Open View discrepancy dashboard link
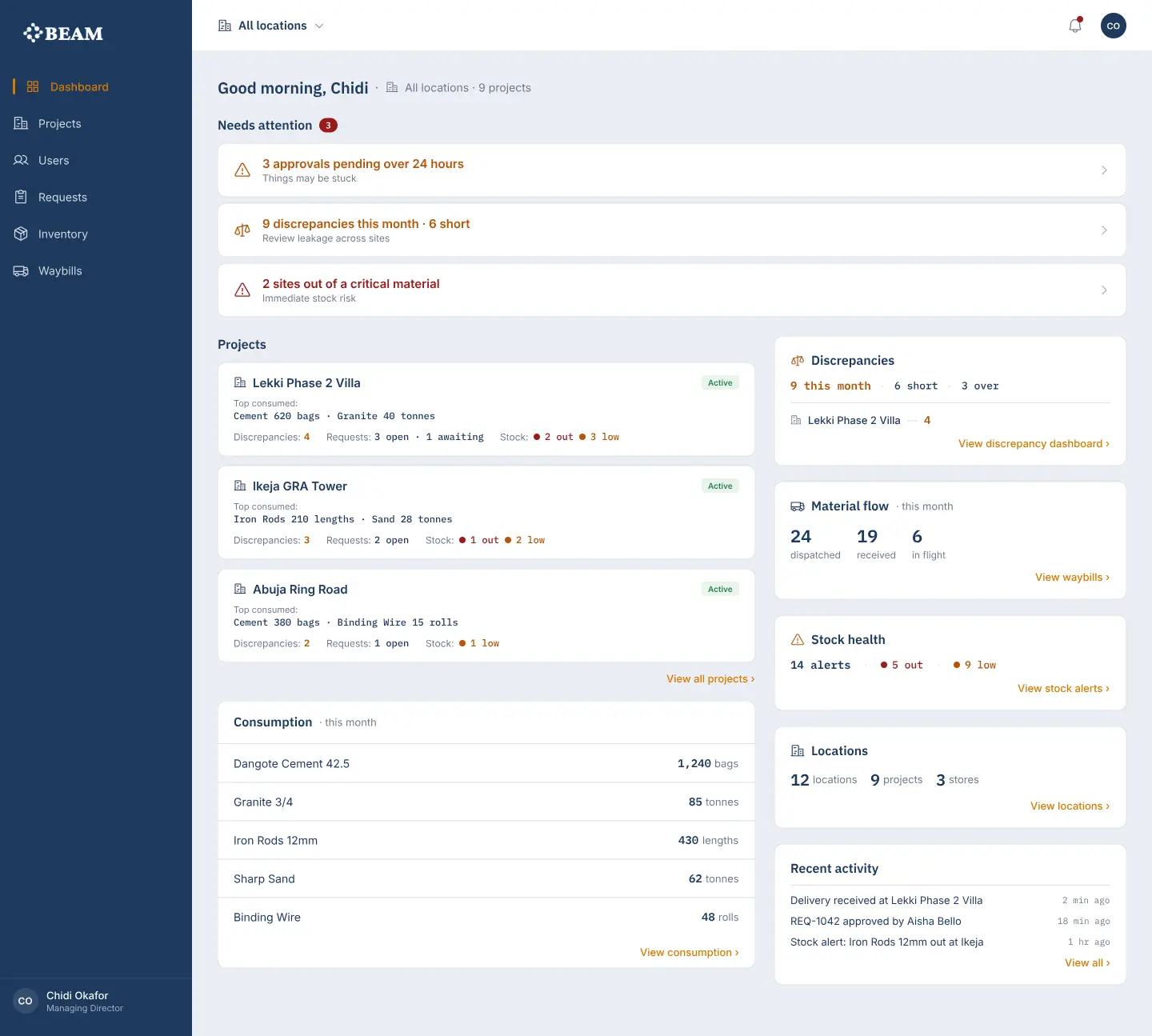The width and height of the screenshot is (1152, 1036). 1034,443
